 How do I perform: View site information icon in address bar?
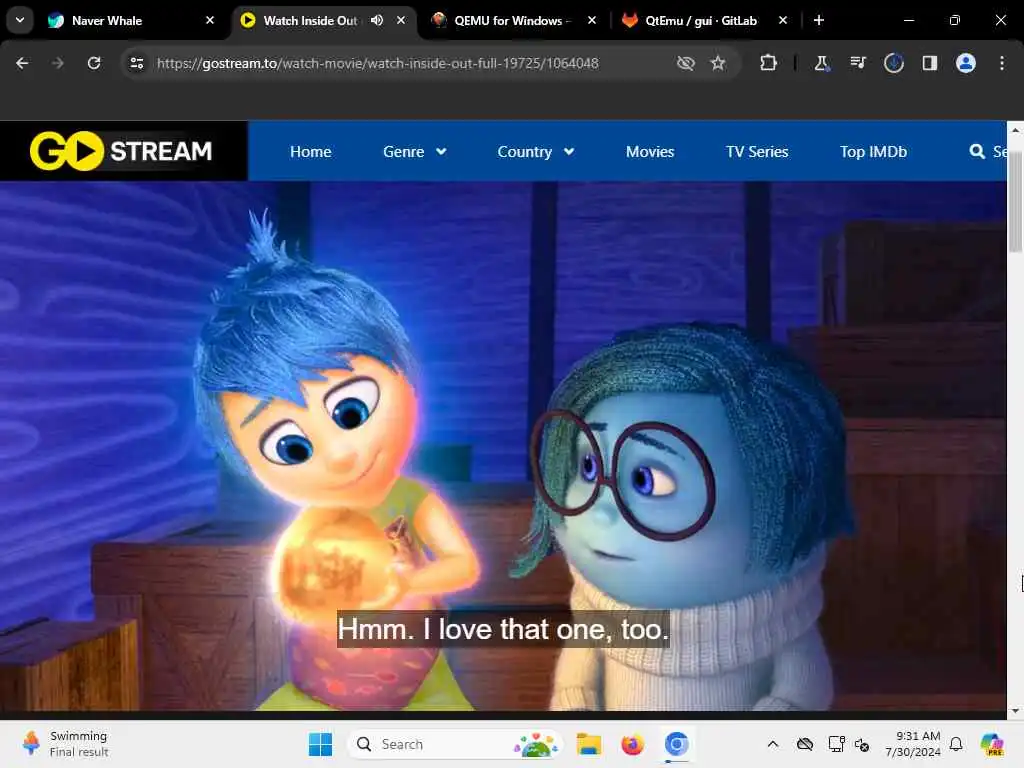pos(136,63)
